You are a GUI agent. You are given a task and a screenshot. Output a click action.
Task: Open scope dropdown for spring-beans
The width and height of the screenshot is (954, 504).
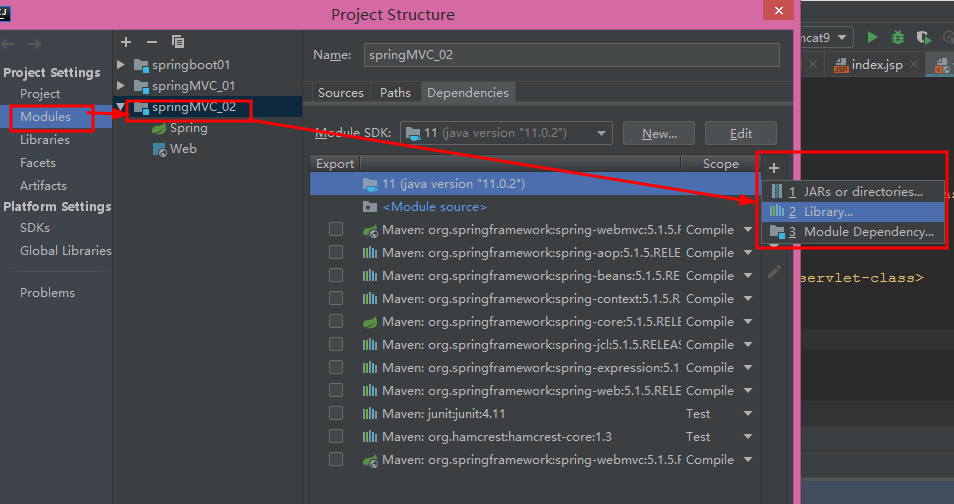[748, 276]
